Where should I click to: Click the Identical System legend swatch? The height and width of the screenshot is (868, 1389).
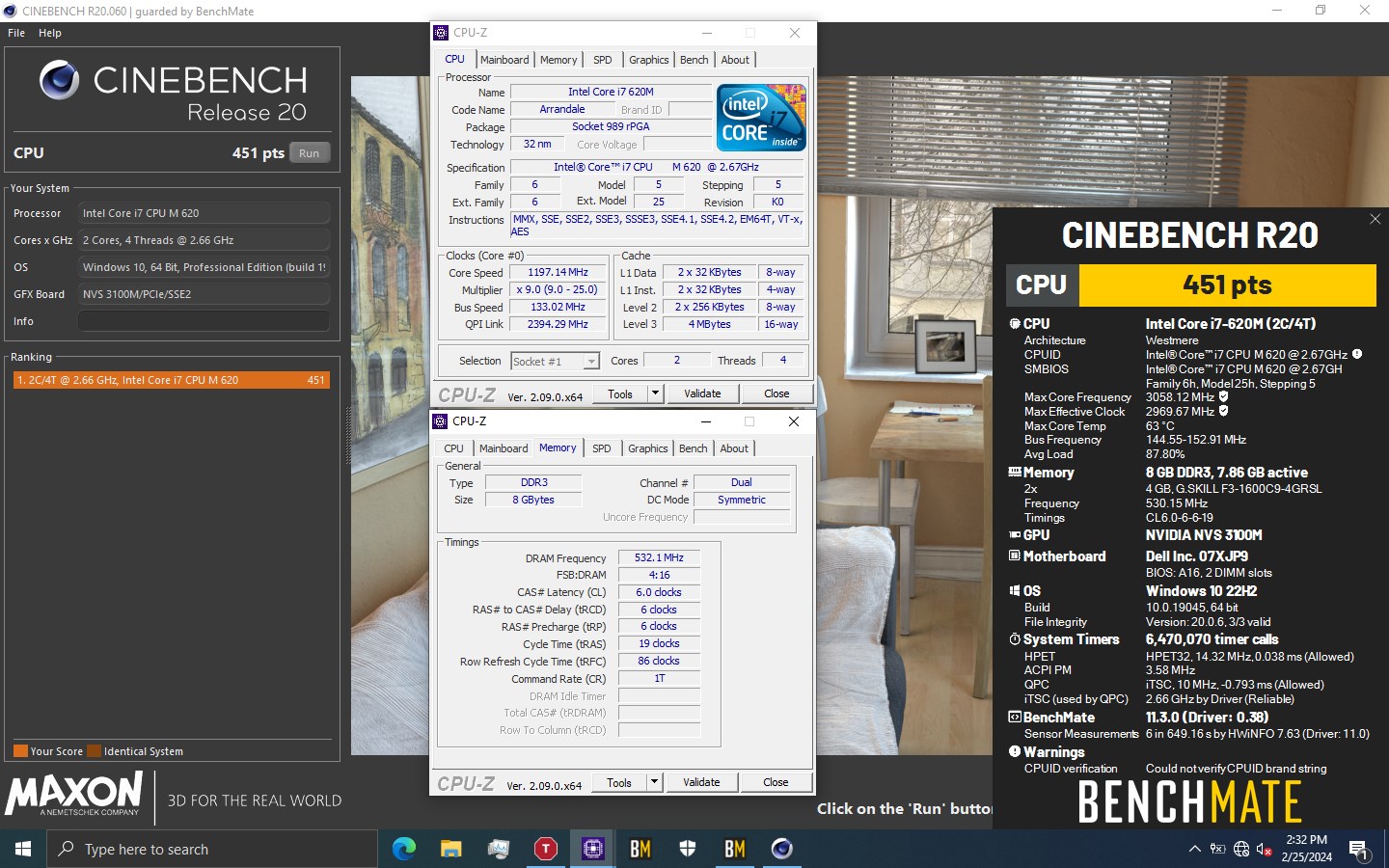point(94,751)
